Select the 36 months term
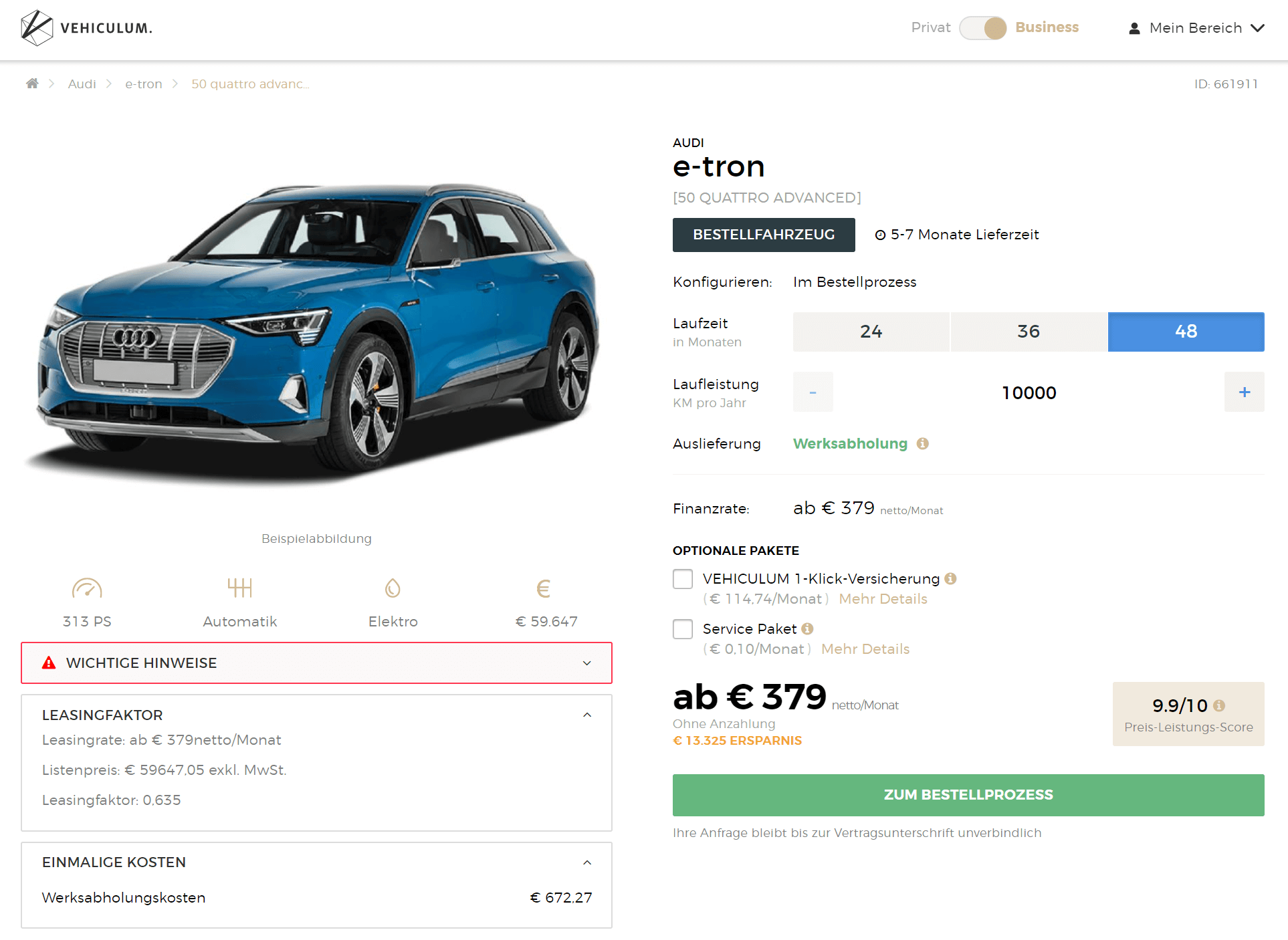The image size is (1288, 940). pos(1029,332)
